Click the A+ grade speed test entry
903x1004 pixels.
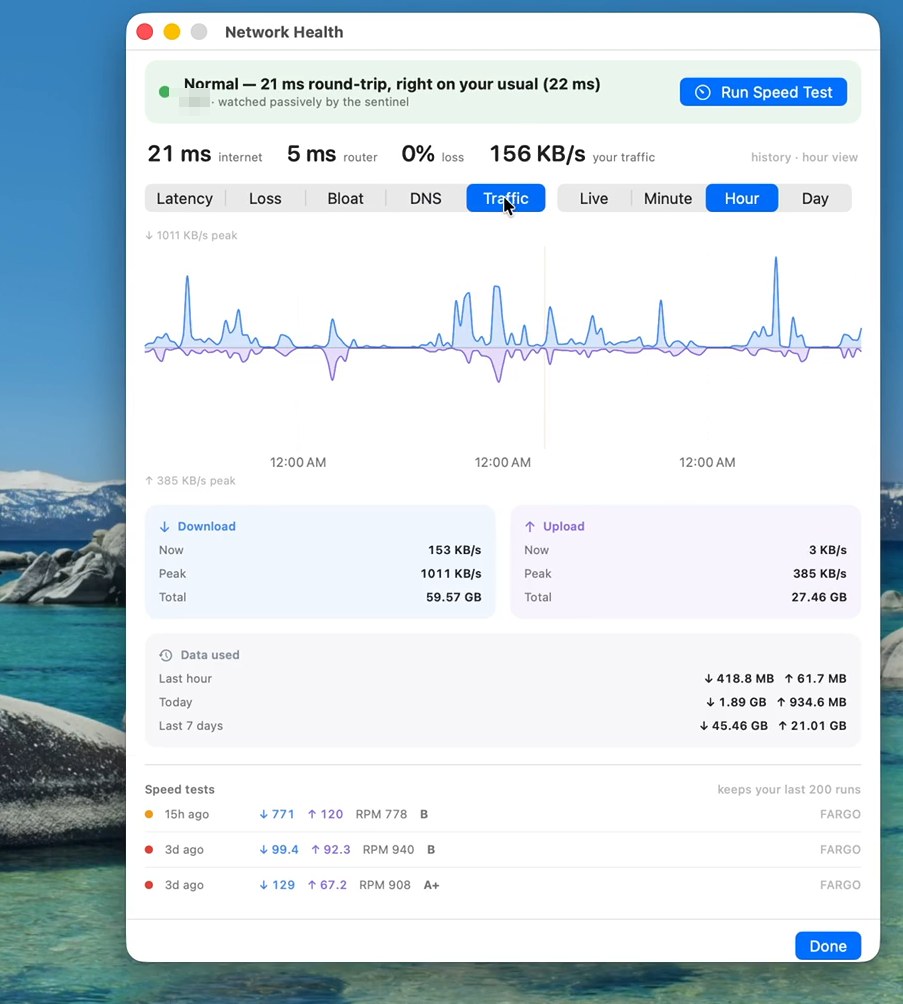[x=503, y=885]
